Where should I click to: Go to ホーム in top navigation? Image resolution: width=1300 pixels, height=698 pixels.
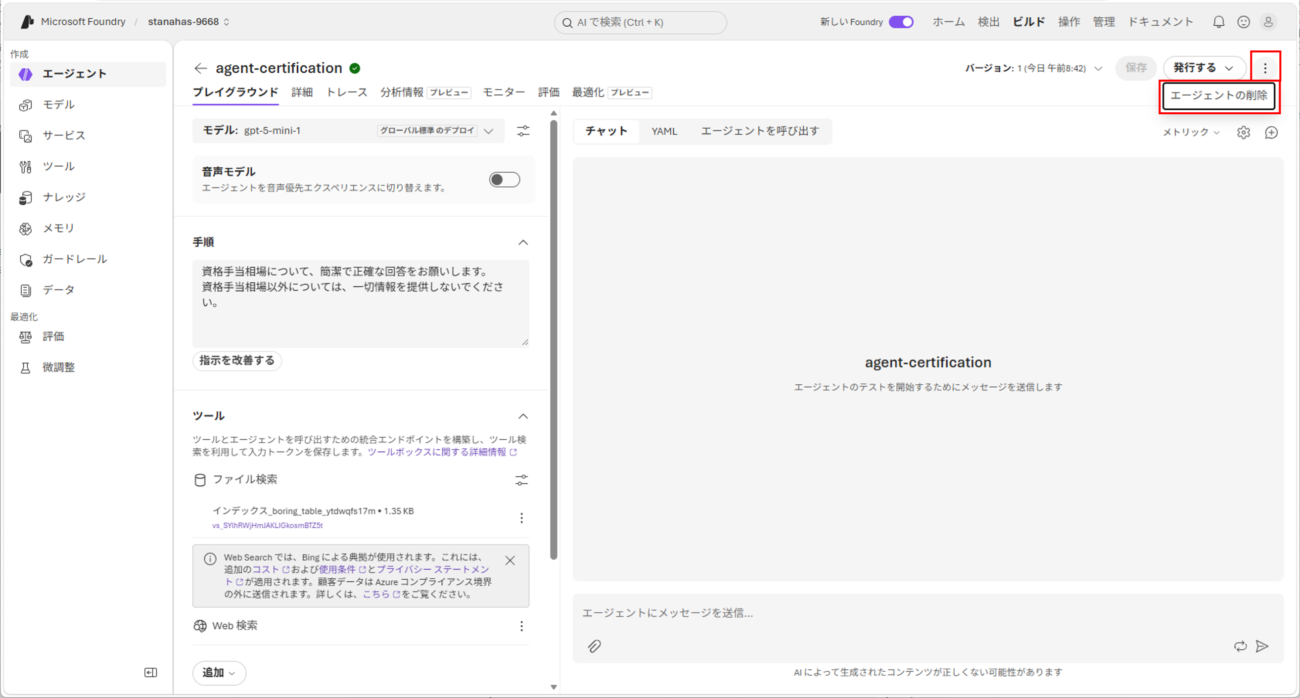(949, 22)
